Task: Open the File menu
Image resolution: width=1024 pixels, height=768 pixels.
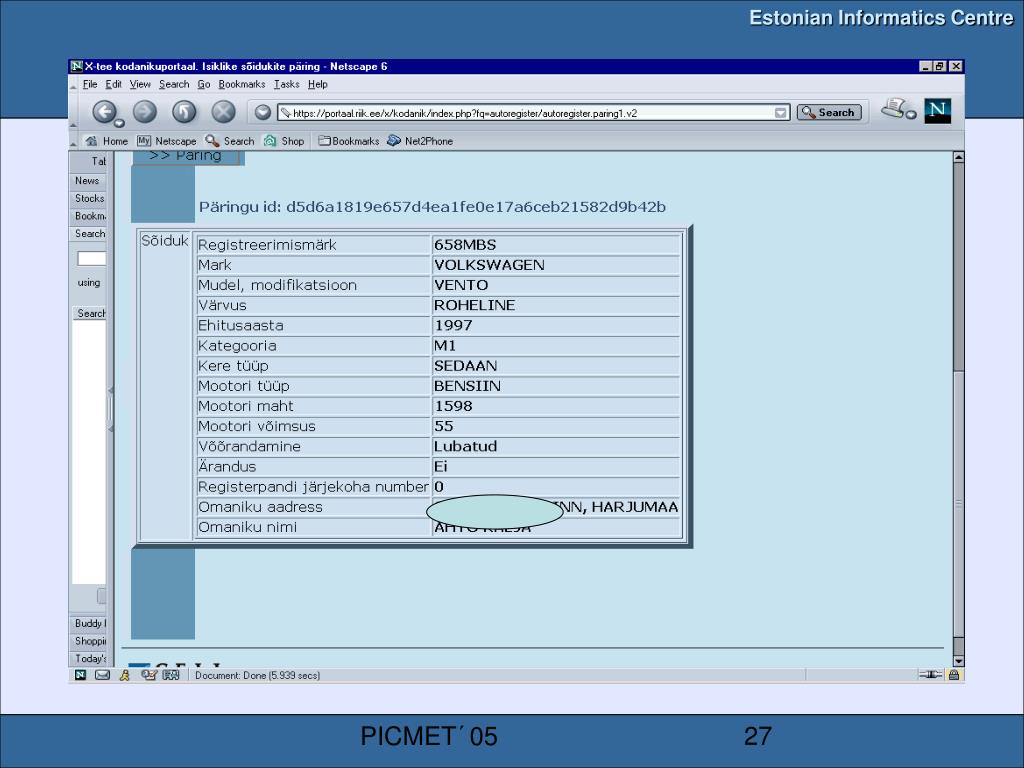Action: (x=90, y=84)
